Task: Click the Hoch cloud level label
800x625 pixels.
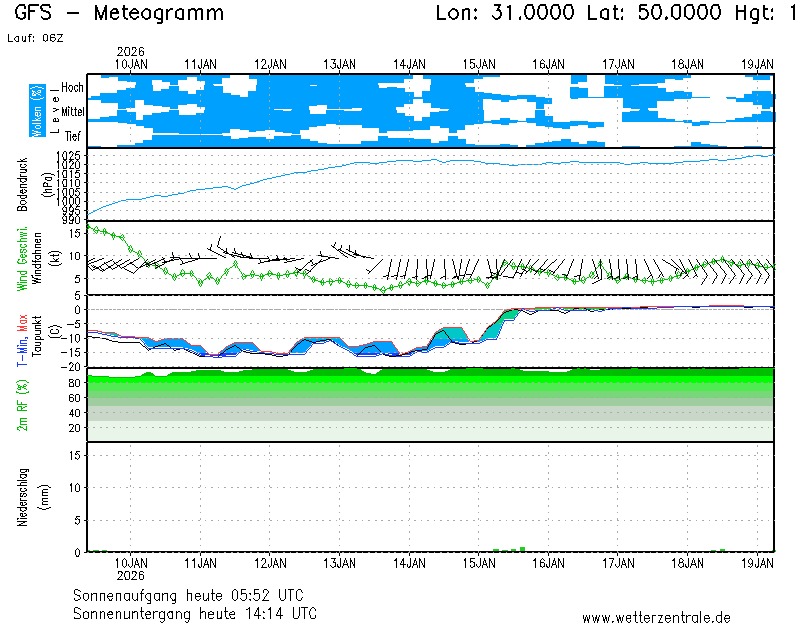Action: 72,88
